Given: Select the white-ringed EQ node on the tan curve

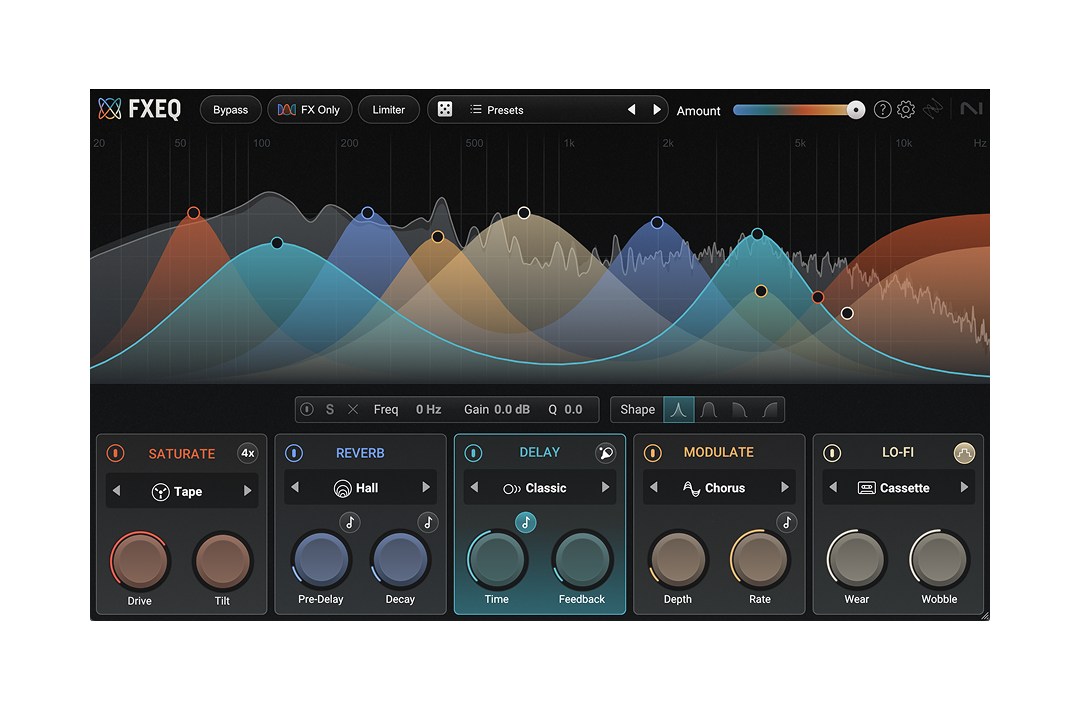Looking at the screenshot, I should click(524, 213).
